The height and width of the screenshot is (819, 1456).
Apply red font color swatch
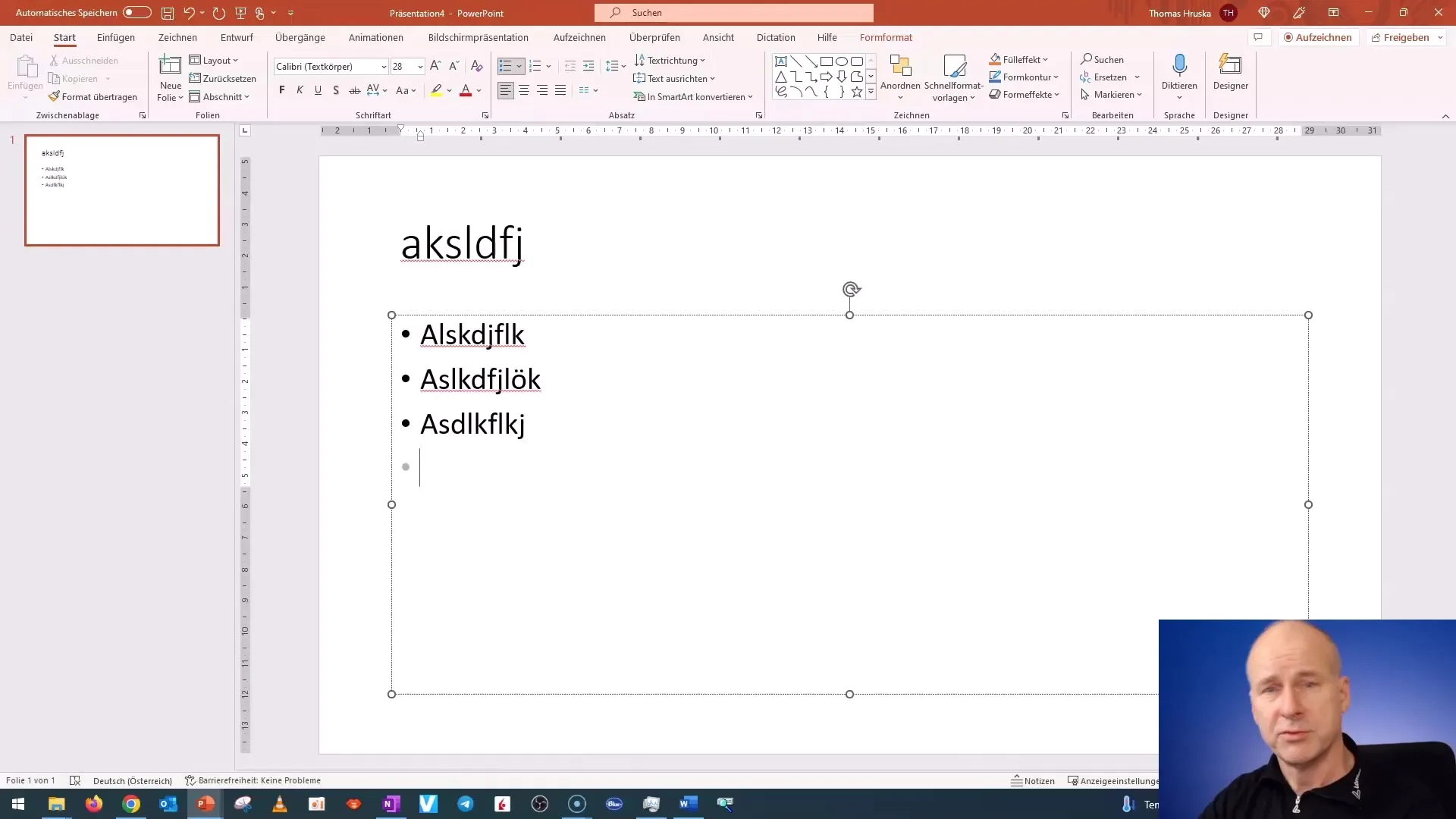coord(466,90)
